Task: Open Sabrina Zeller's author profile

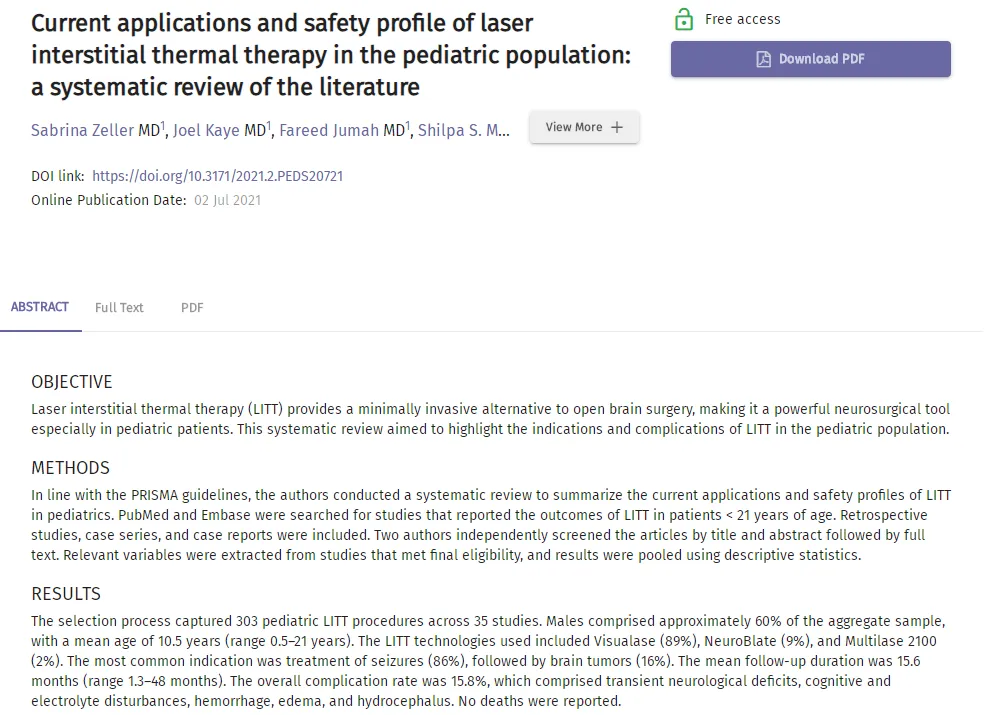Action: click(x=83, y=131)
